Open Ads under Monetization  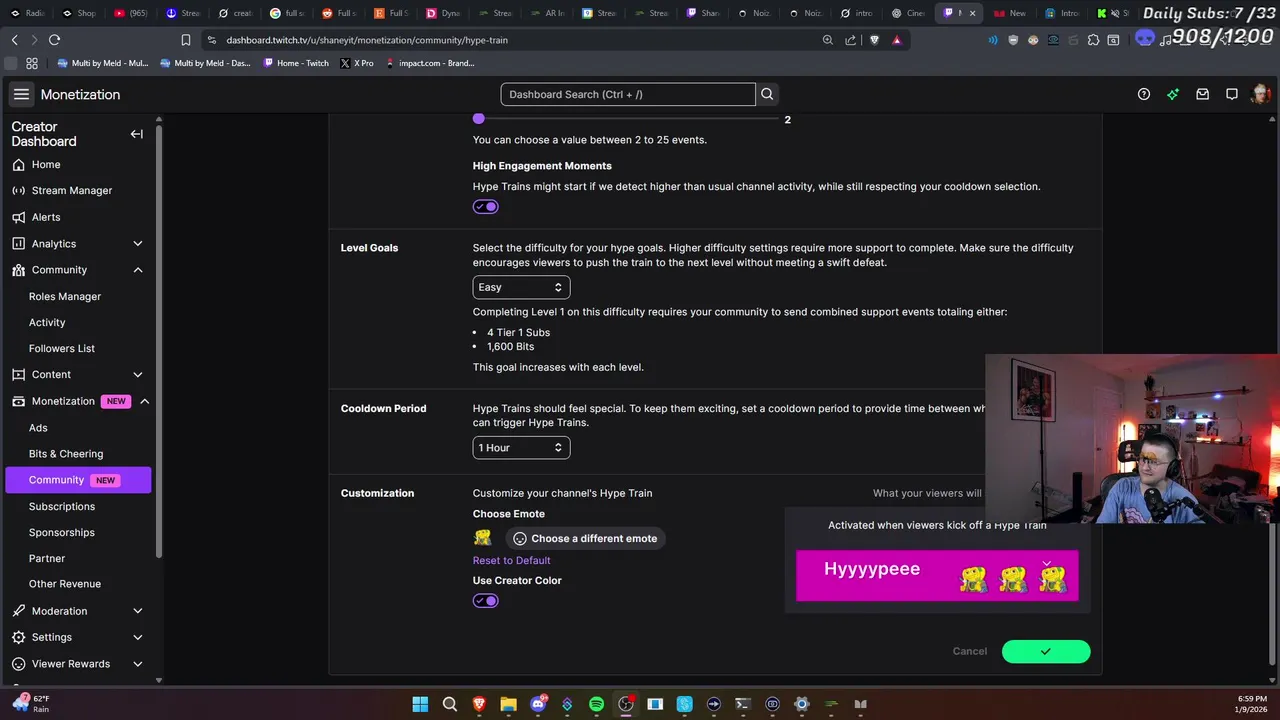[38, 427]
